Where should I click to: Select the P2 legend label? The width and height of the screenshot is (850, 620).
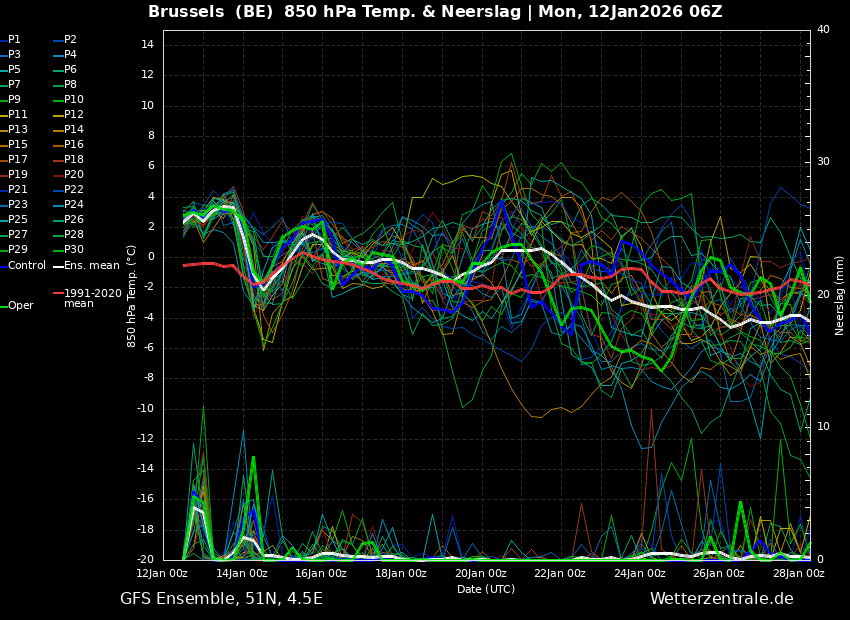(70, 40)
